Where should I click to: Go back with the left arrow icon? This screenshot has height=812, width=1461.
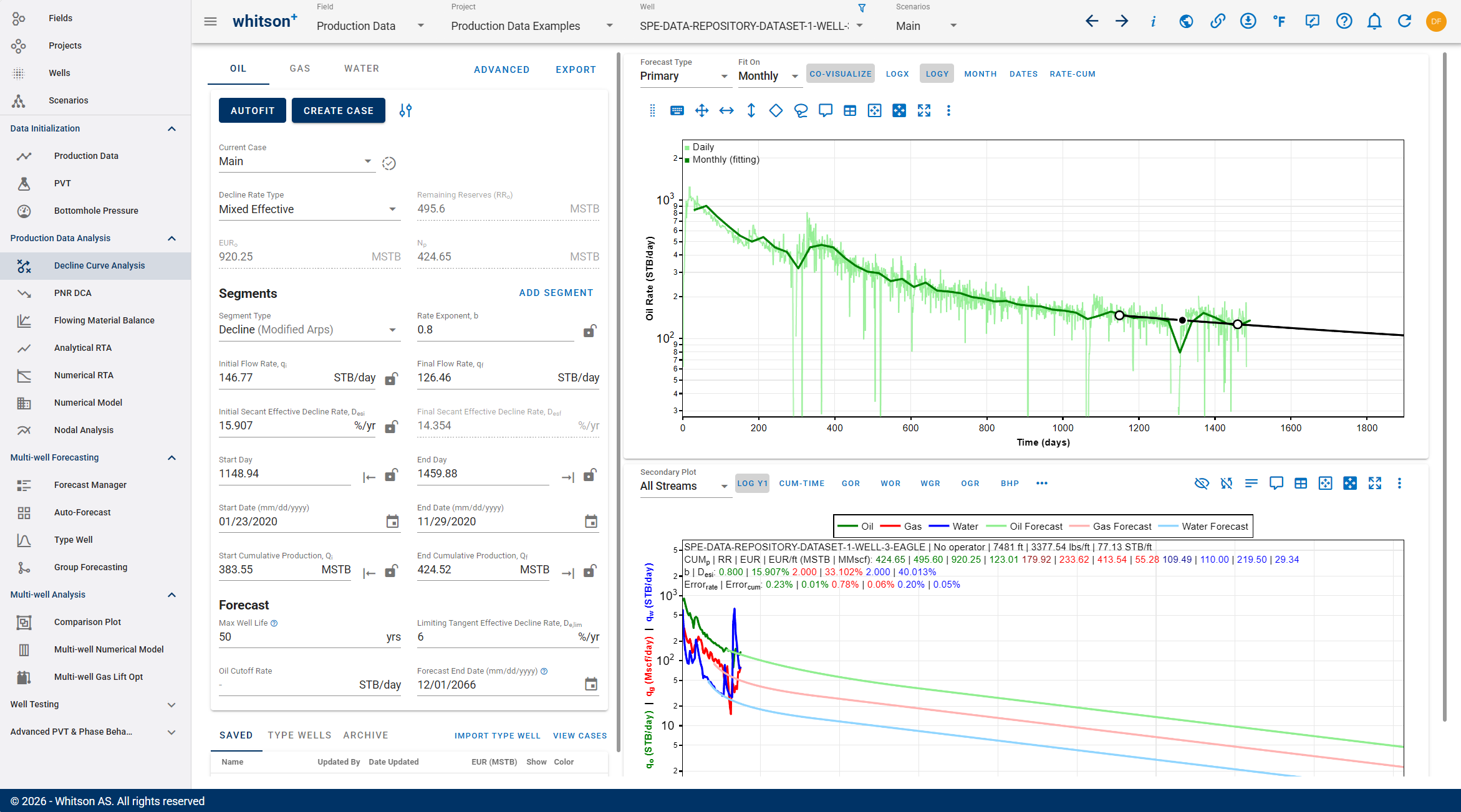pyautogui.click(x=1091, y=22)
